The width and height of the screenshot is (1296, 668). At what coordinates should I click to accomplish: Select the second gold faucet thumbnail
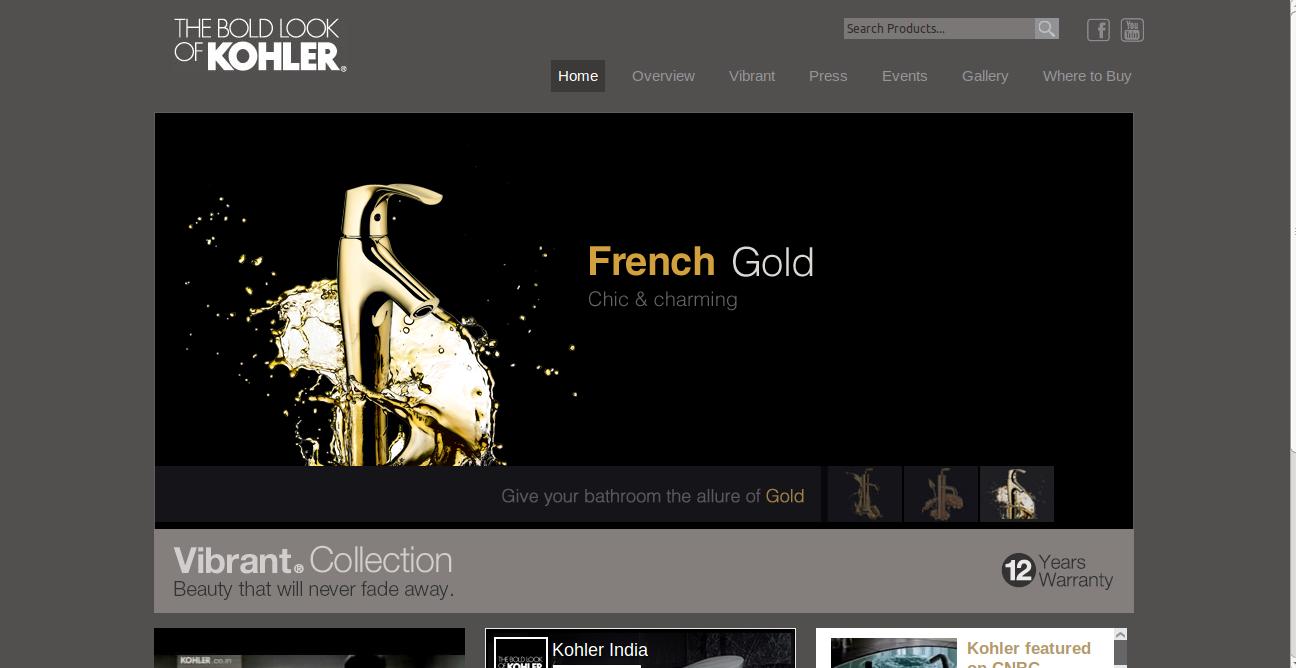point(941,494)
